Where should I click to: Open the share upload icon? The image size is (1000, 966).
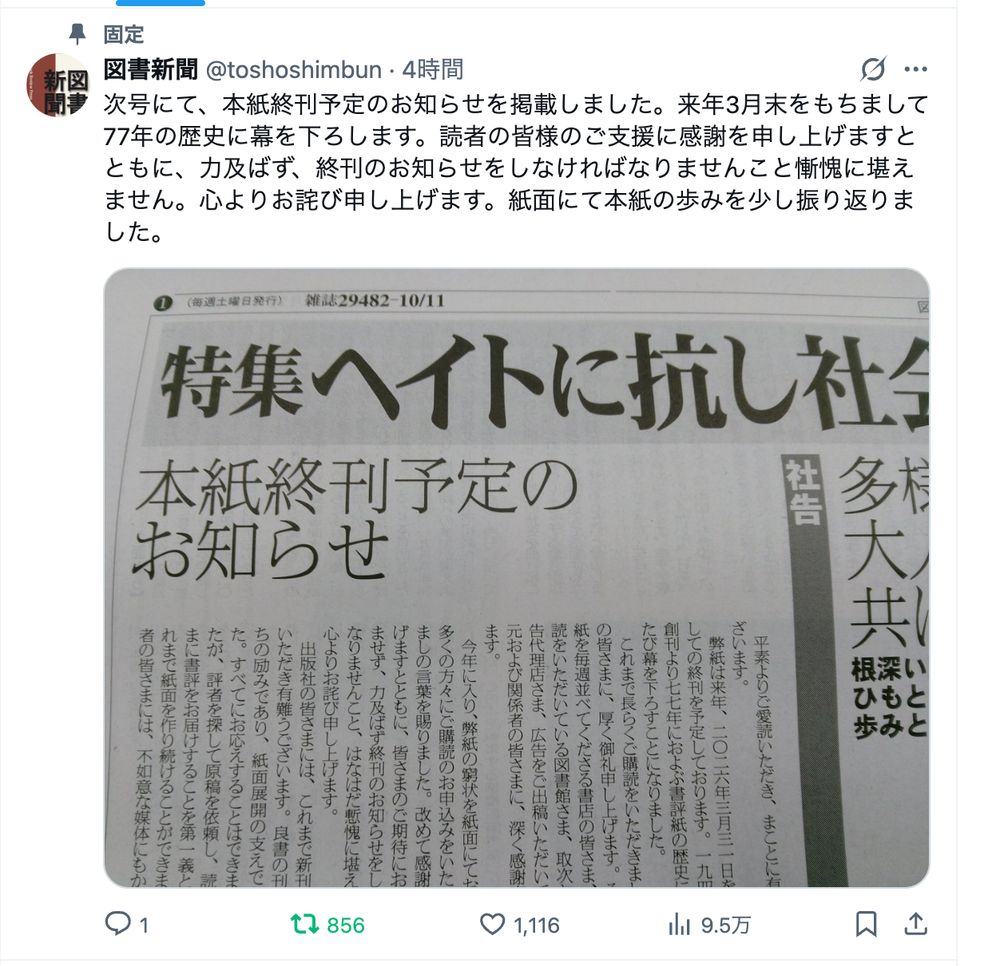click(915, 923)
